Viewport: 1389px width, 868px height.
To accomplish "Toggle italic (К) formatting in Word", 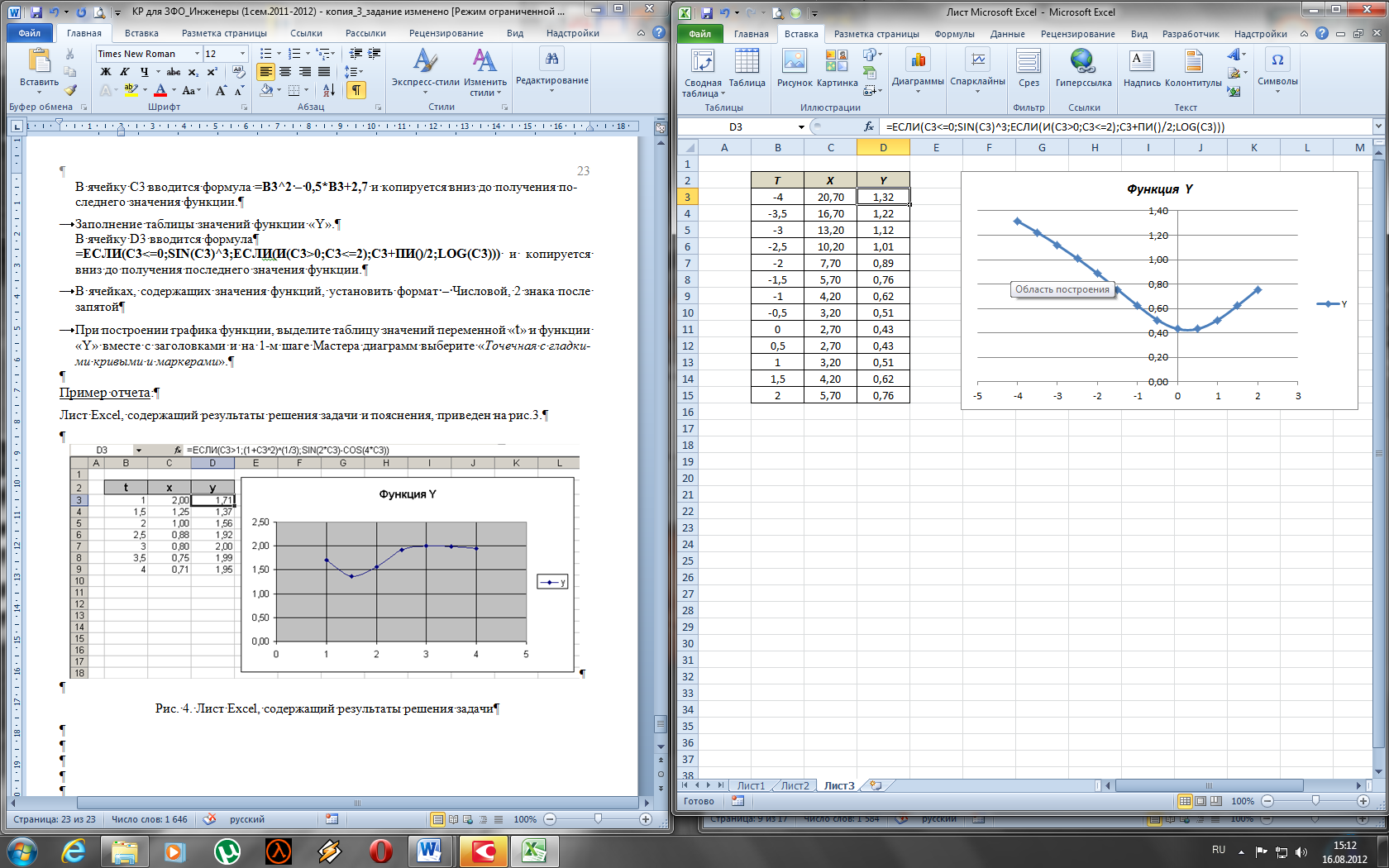I will 125,72.
